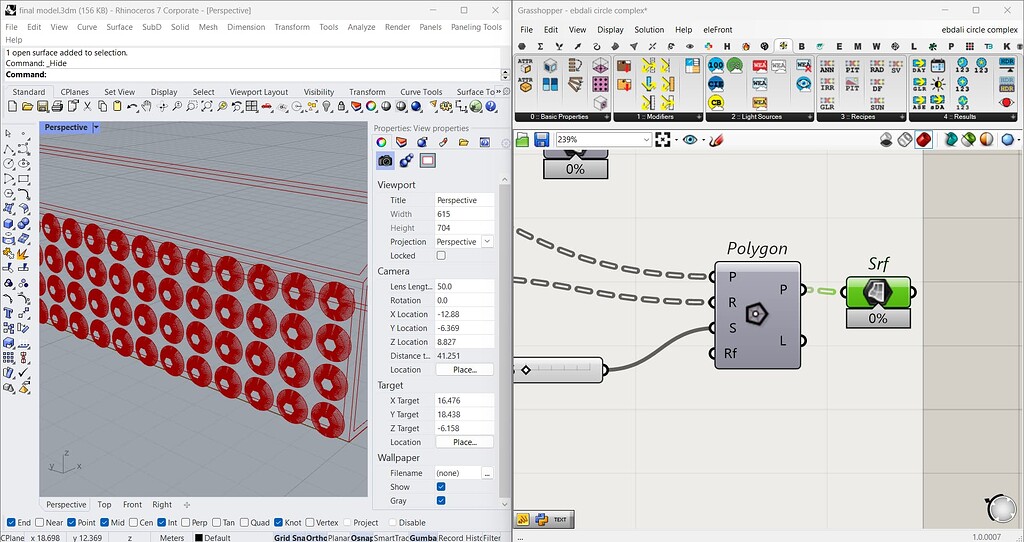
Task: Switch to the Top viewport tab
Action: point(104,504)
